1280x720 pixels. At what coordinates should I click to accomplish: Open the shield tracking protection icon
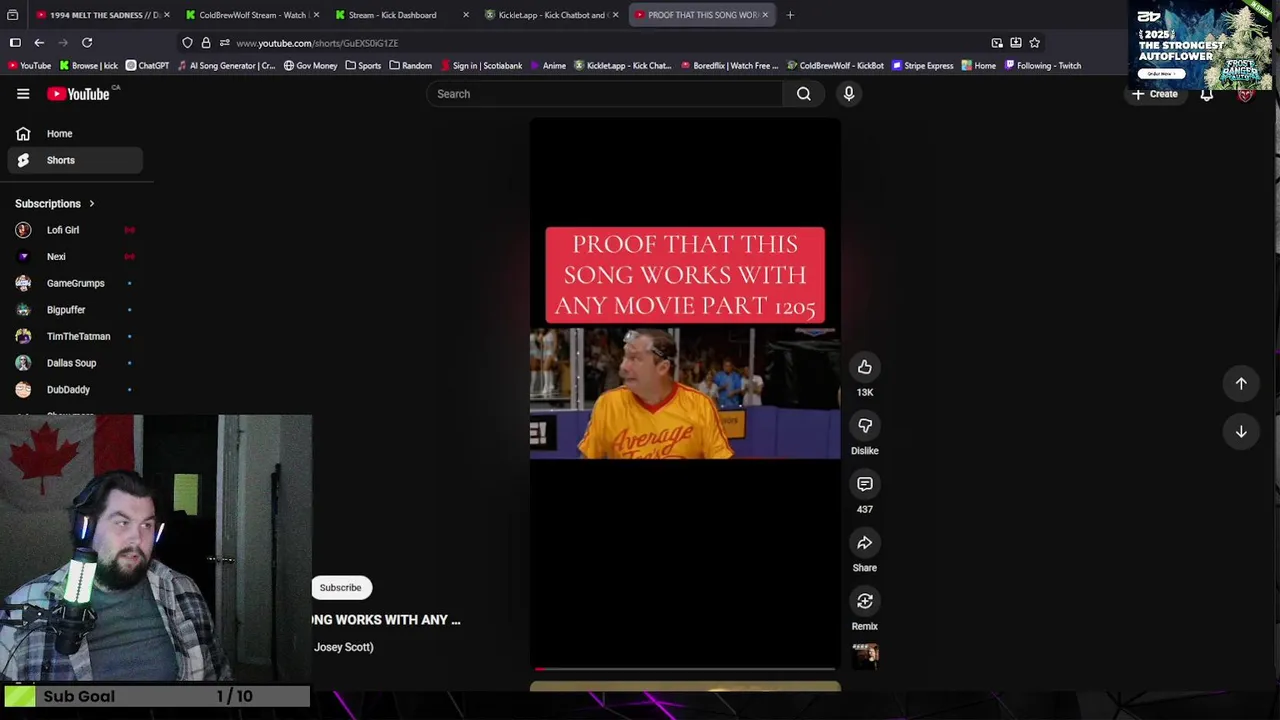187,43
